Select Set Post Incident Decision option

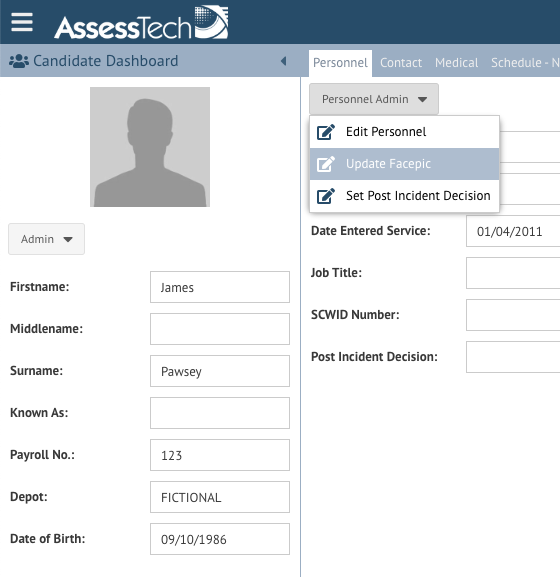click(x=404, y=196)
